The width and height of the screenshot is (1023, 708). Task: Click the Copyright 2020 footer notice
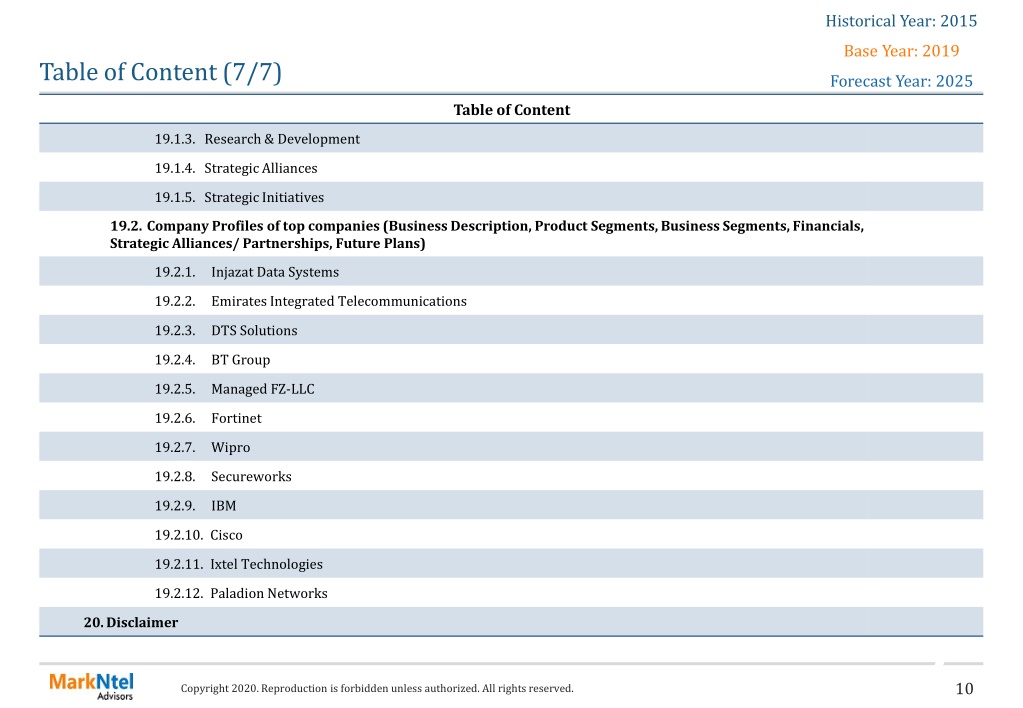pyautogui.click(x=377, y=688)
